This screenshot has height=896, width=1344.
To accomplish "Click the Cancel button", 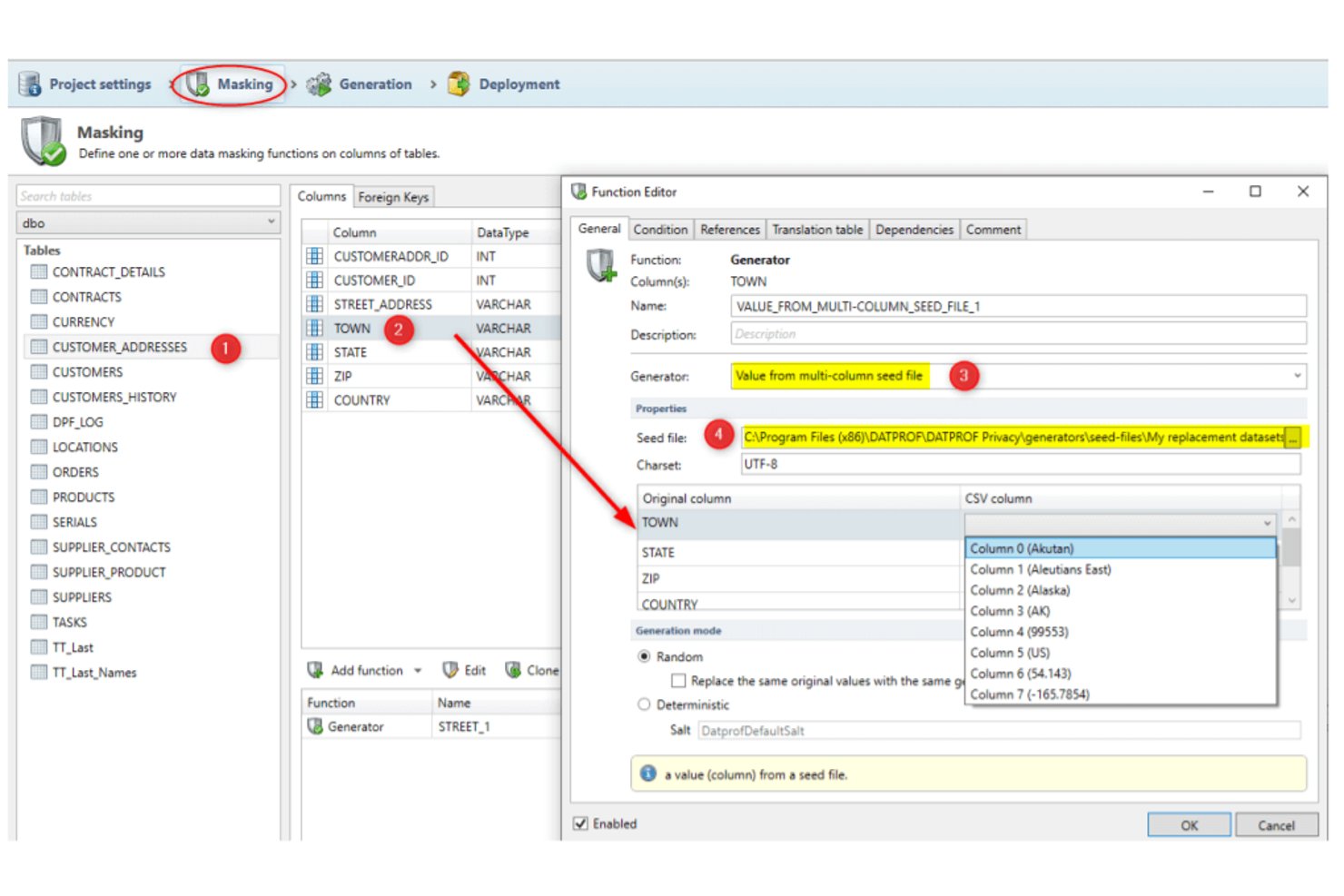I will (1276, 825).
